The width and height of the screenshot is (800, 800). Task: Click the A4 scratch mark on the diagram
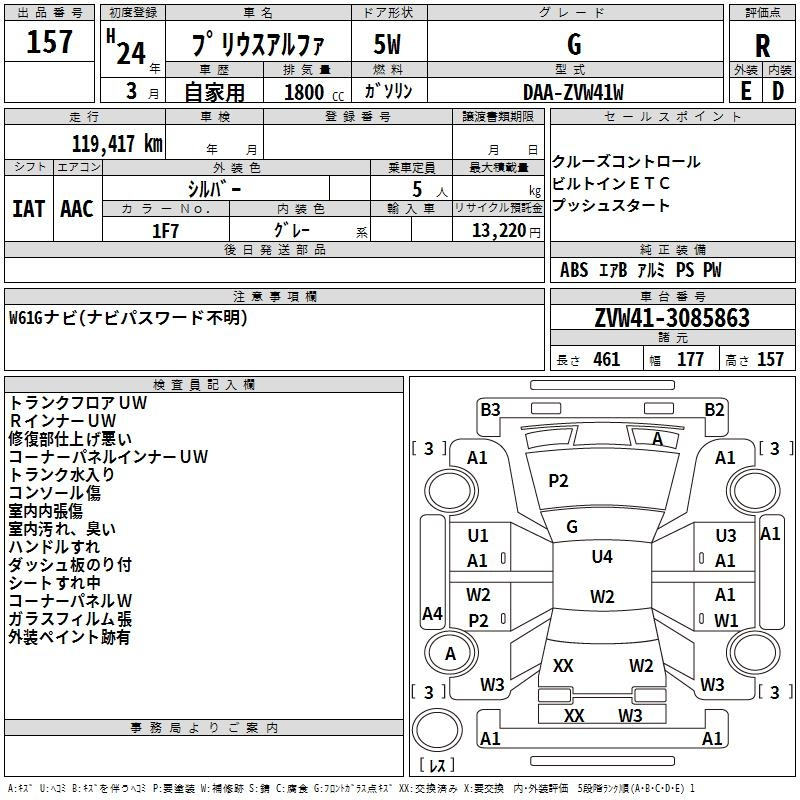click(433, 613)
